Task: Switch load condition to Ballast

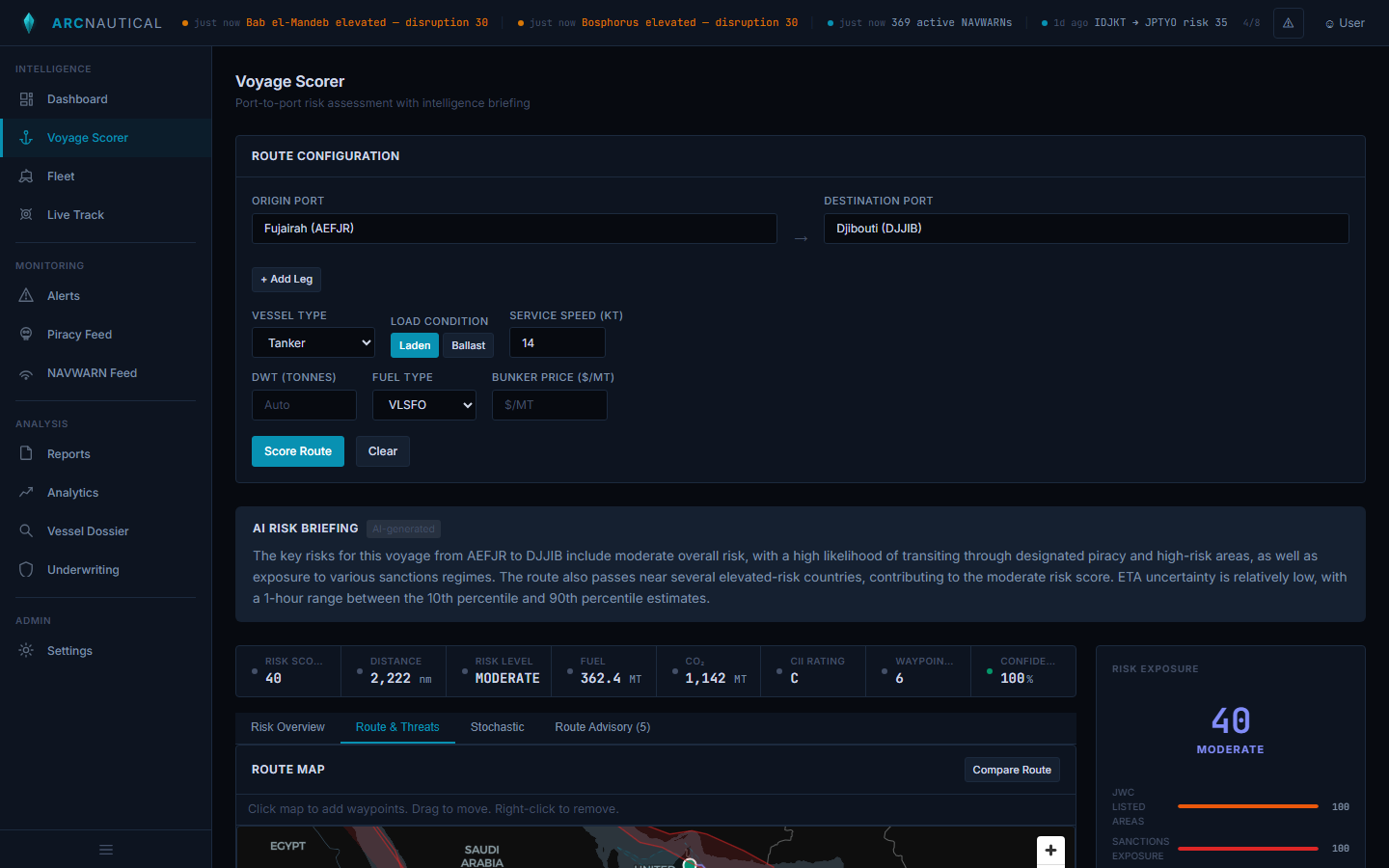Action: pos(468,345)
